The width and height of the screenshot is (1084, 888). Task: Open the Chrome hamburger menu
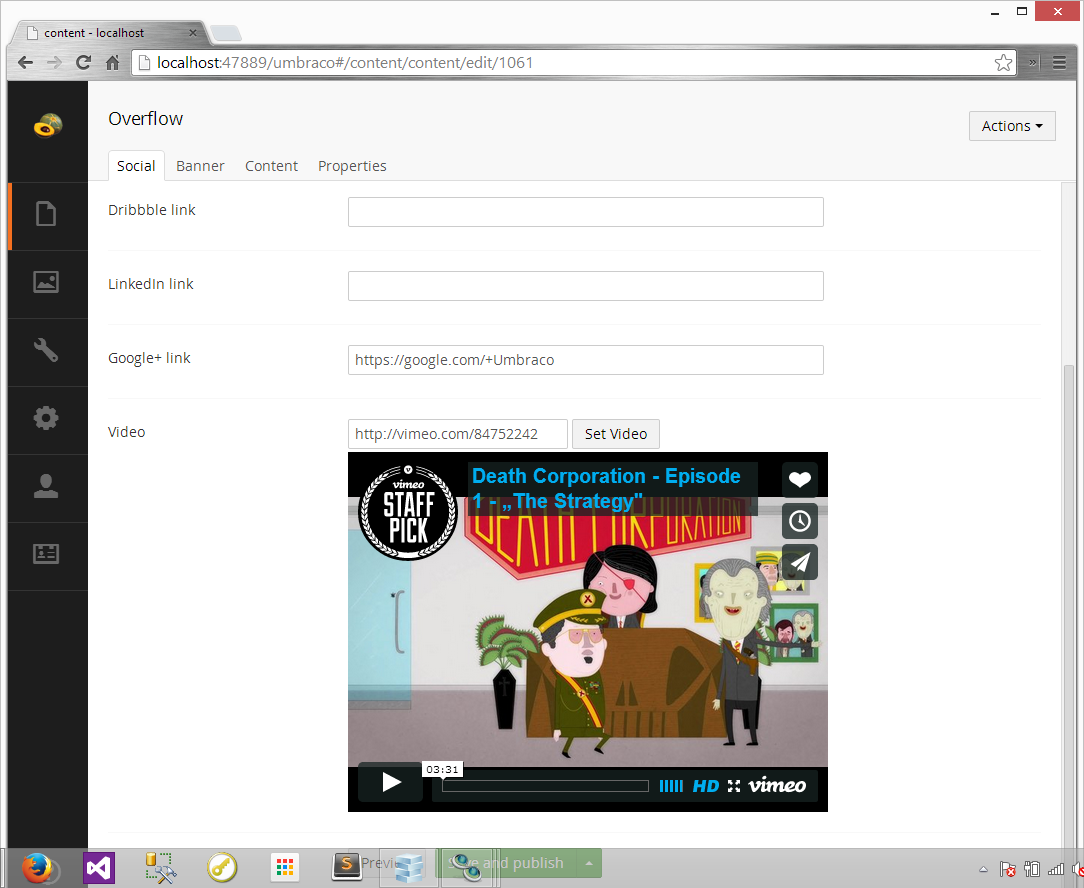point(1059,63)
